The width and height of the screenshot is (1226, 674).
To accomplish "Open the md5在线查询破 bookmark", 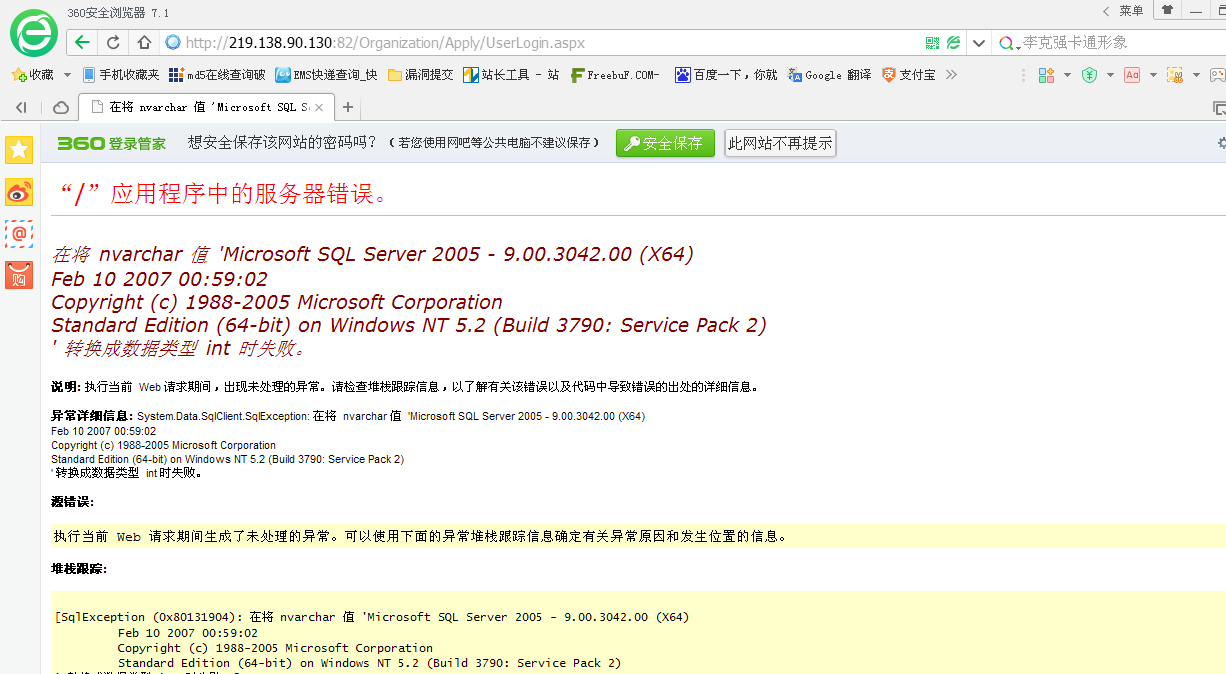I will pos(217,75).
